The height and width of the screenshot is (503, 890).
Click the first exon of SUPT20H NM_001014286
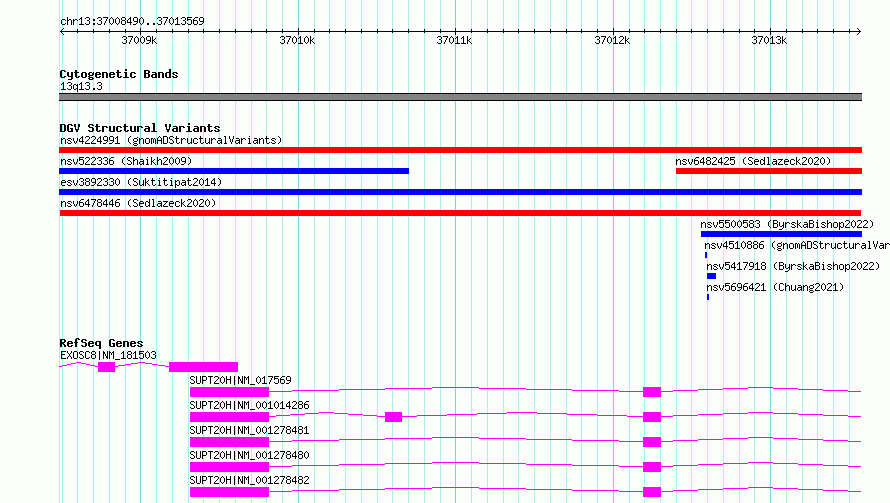click(x=229, y=417)
